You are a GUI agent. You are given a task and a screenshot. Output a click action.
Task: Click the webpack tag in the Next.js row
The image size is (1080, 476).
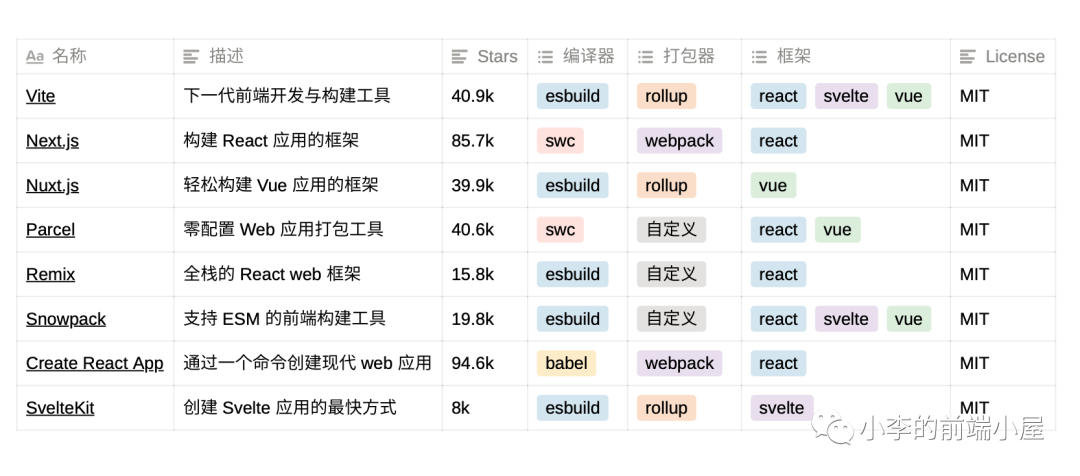pos(679,141)
